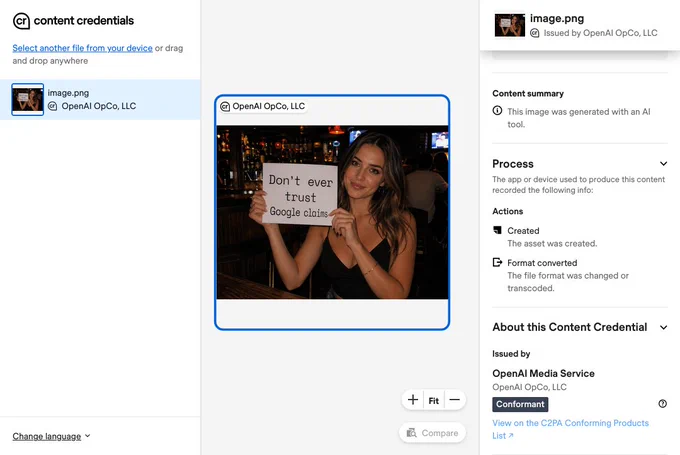The height and width of the screenshot is (455, 680).
Task: Click the Format converted action icon
Action: tap(497, 262)
